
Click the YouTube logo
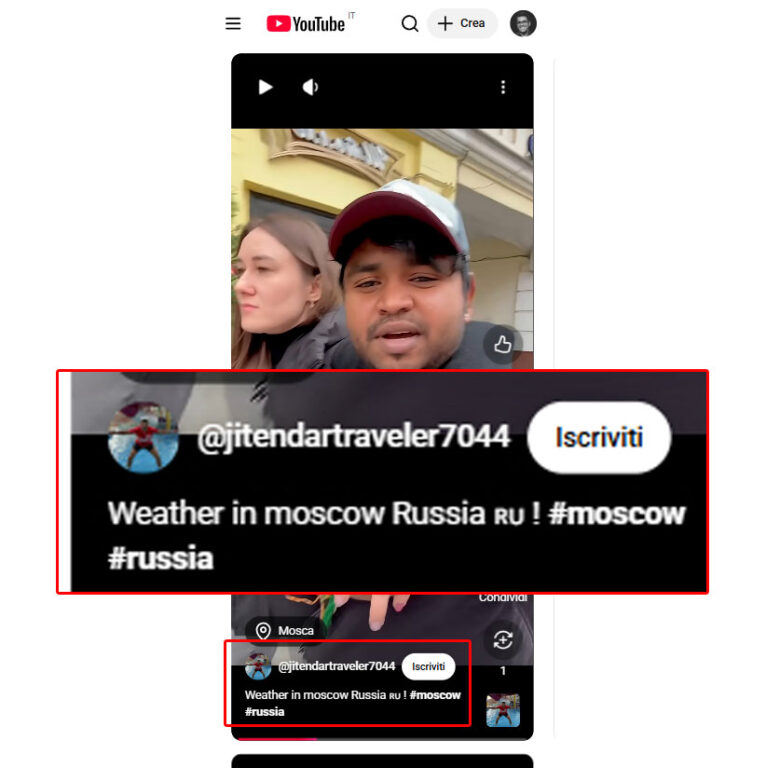[306, 24]
